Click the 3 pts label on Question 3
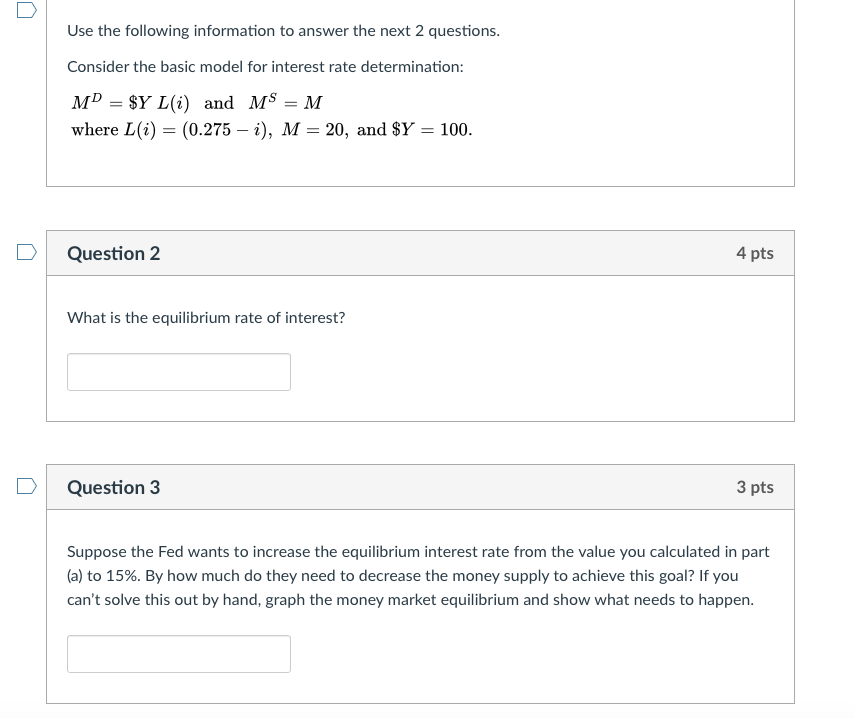Image resolution: width=855 pixels, height=718 pixels. point(755,487)
